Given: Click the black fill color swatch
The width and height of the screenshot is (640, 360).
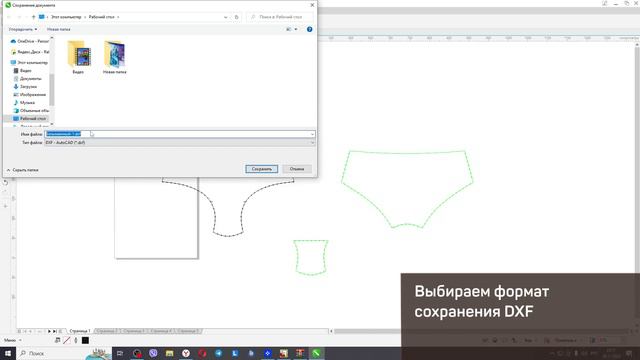Looking at the screenshot, I should 85,340.
